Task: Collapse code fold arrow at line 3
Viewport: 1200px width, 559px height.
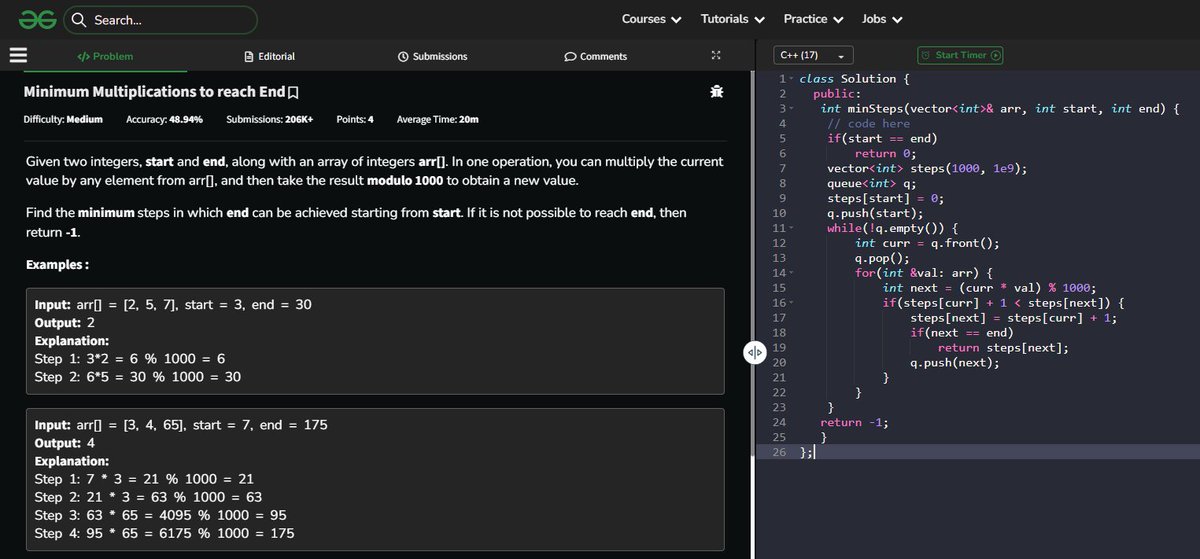Action: click(x=791, y=108)
